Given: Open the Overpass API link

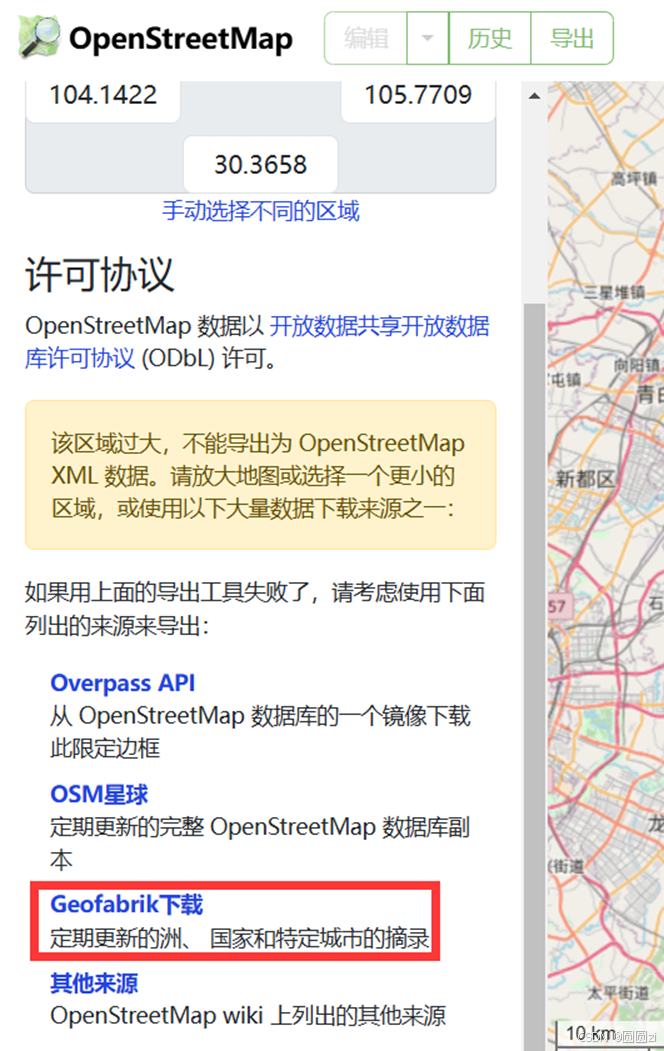Looking at the screenshot, I should click(x=123, y=683).
